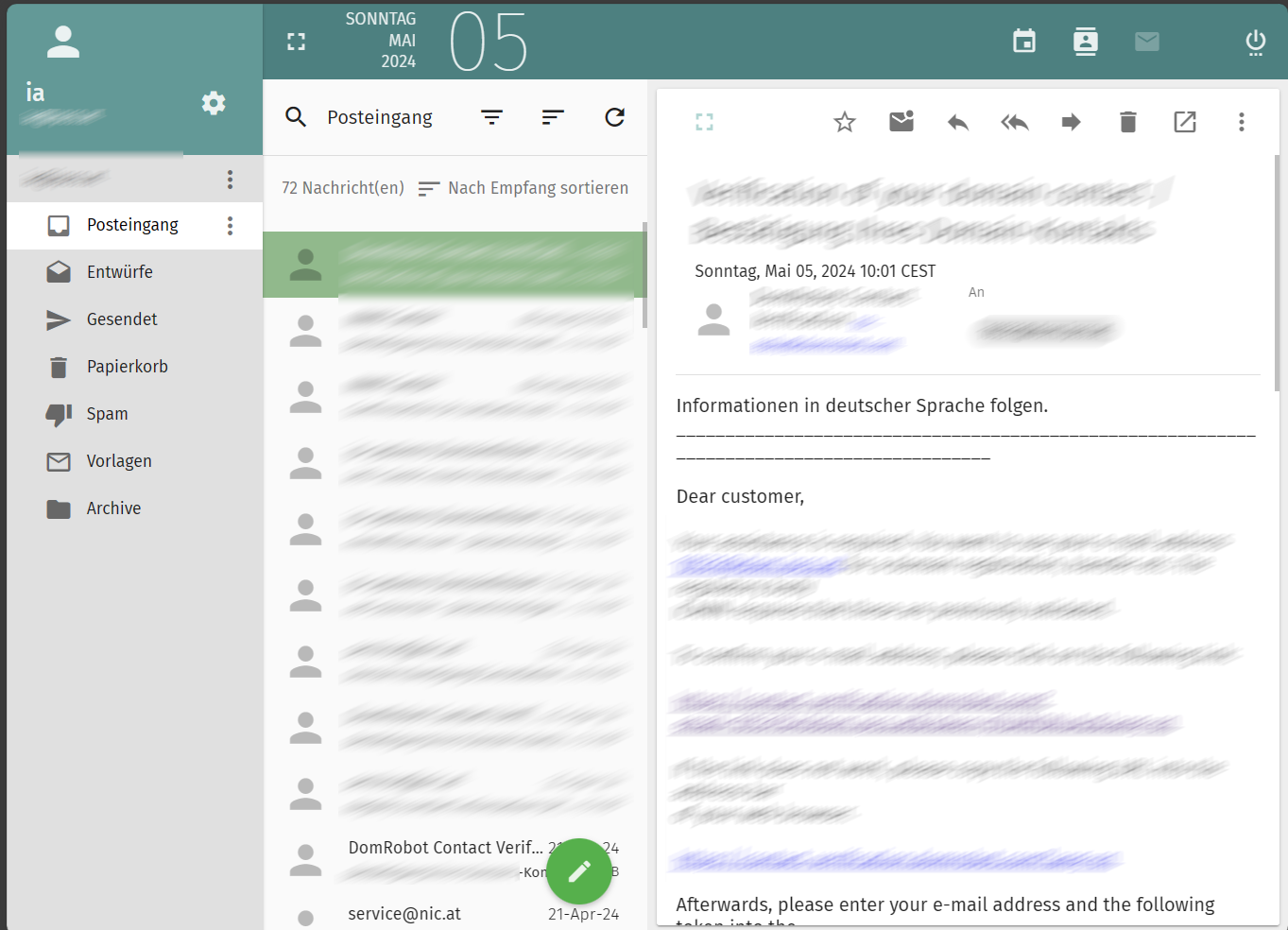Viewport: 1288px width, 930px height.
Task: Delete the open message with trash icon
Action: point(1128,122)
